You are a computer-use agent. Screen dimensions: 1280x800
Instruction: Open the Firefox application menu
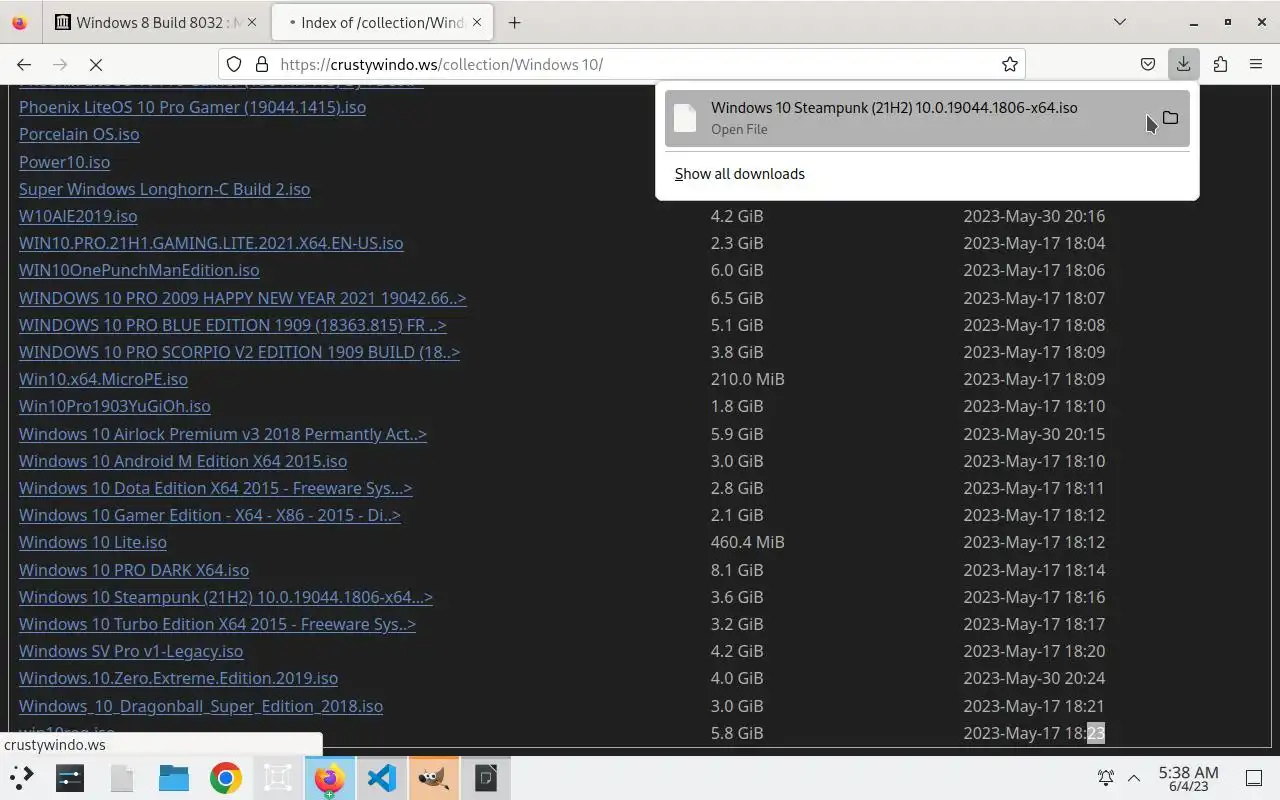pos(1256,64)
